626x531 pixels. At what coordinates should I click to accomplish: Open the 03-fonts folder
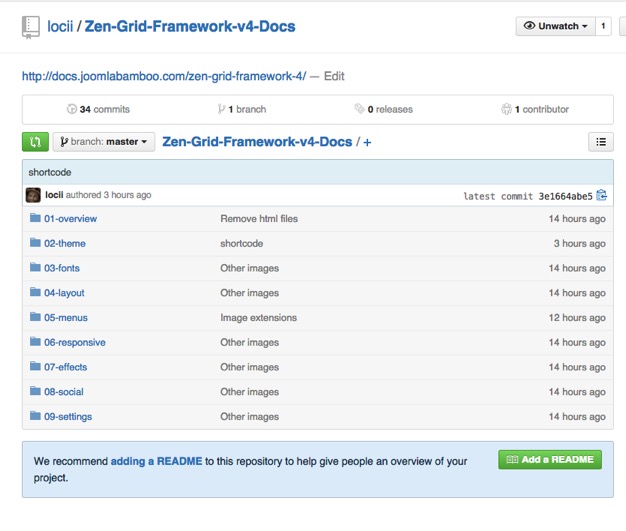click(x=62, y=268)
